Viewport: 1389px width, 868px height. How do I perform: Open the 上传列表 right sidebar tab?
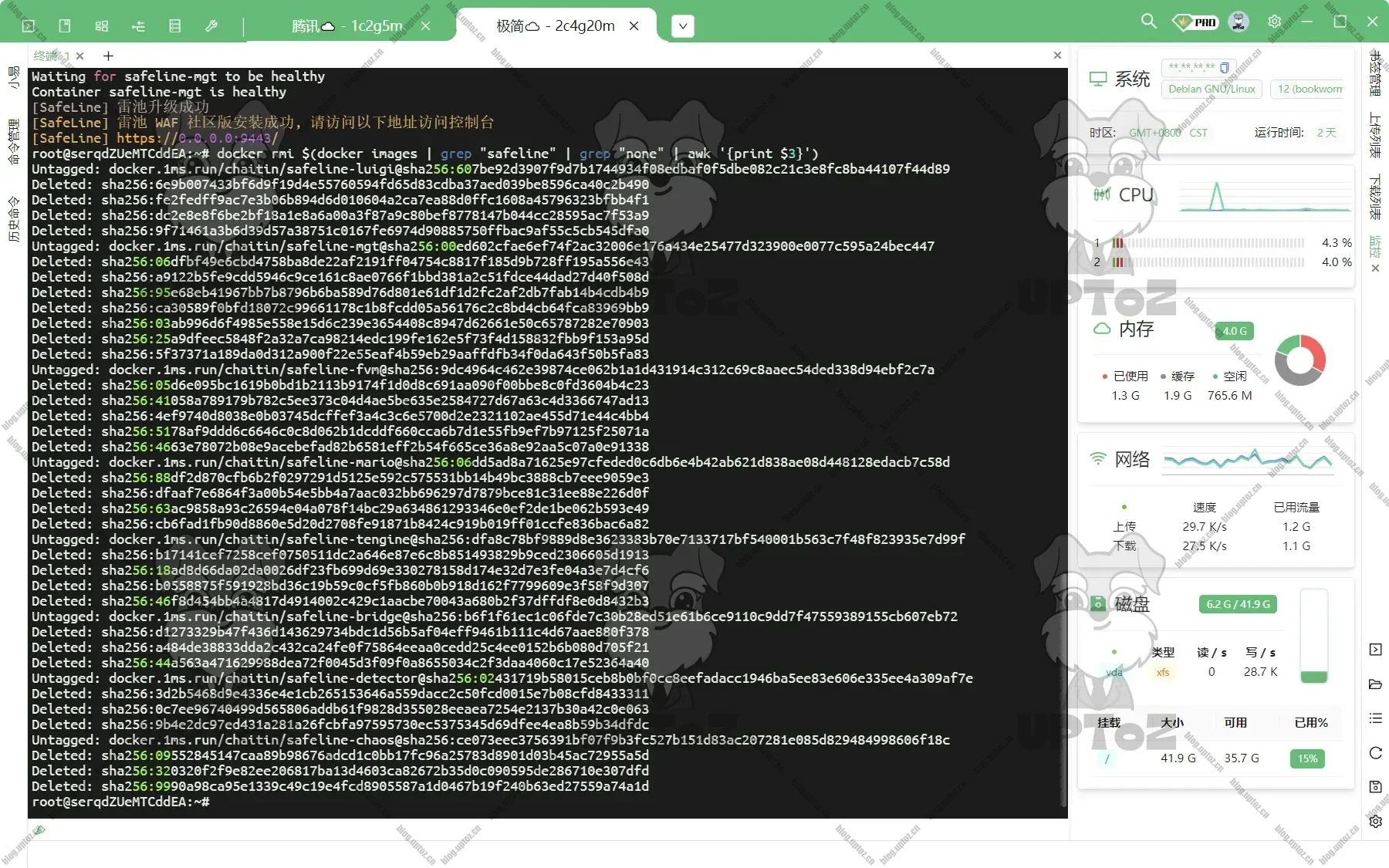click(1375, 136)
